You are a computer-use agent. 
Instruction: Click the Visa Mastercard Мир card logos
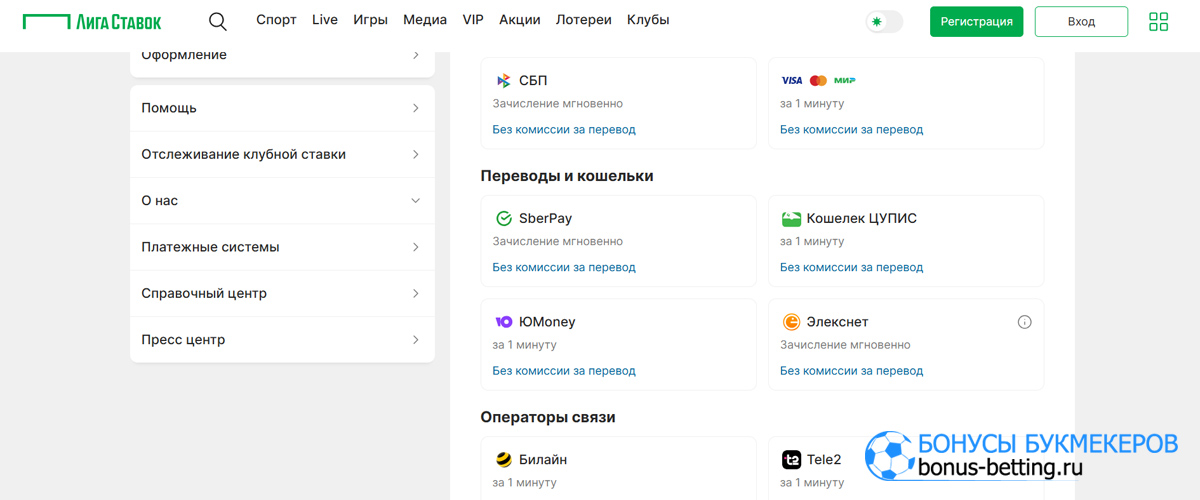(x=818, y=80)
